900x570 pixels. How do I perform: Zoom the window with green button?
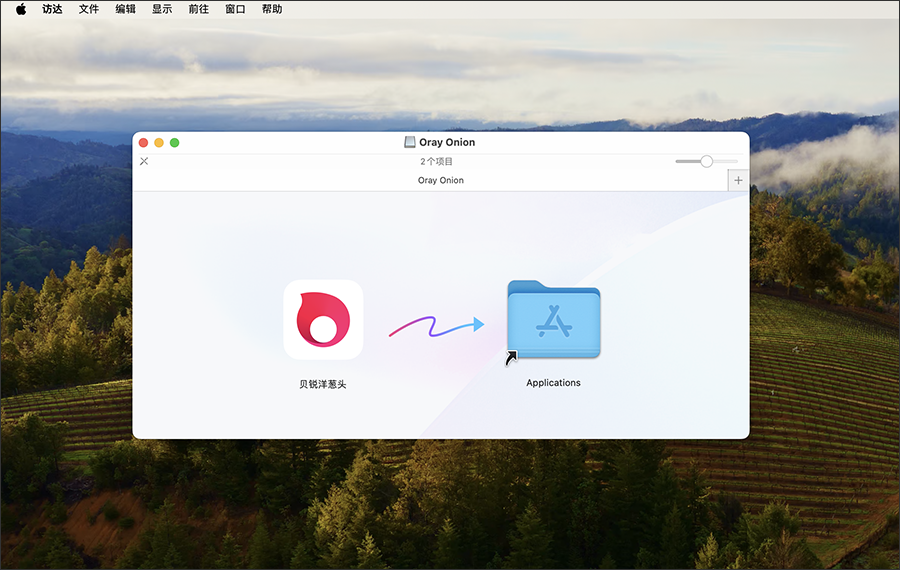174,142
